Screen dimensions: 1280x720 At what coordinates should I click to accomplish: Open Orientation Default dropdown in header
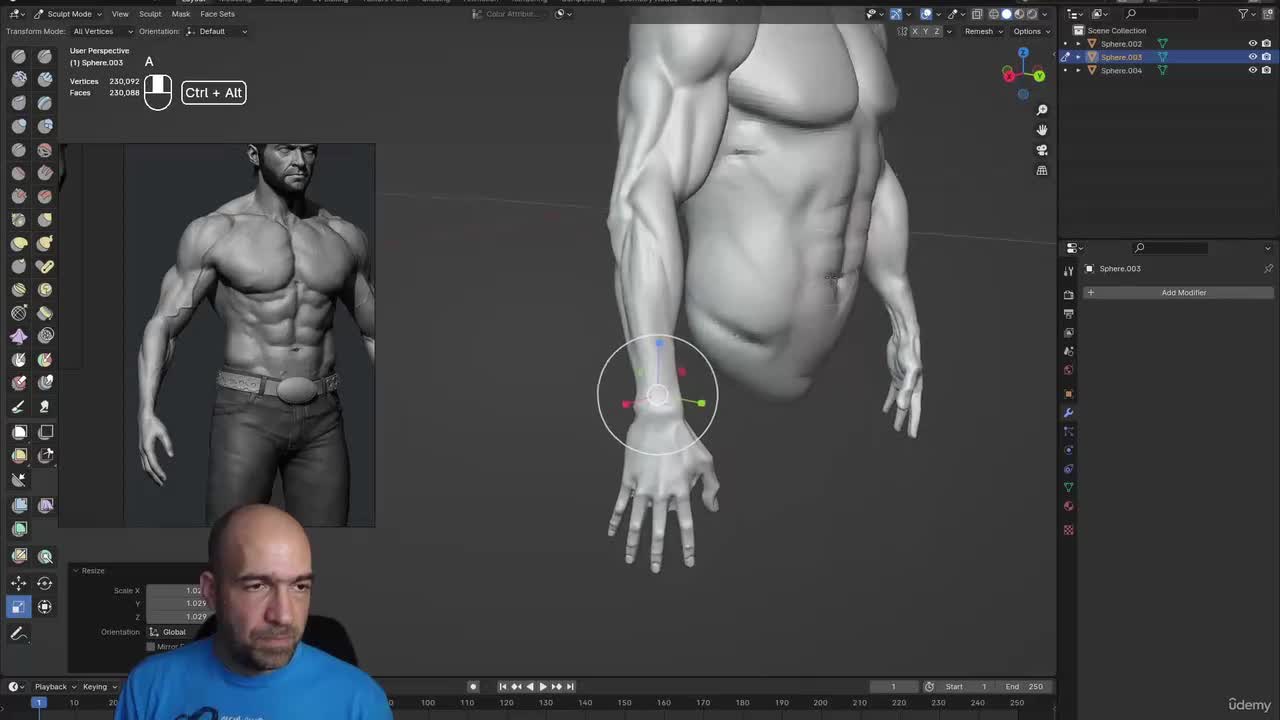pos(217,31)
